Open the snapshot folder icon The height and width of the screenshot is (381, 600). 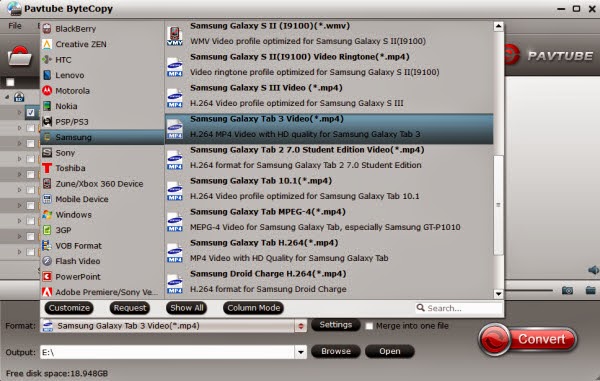pyautogui.click(x=590, y=290)
